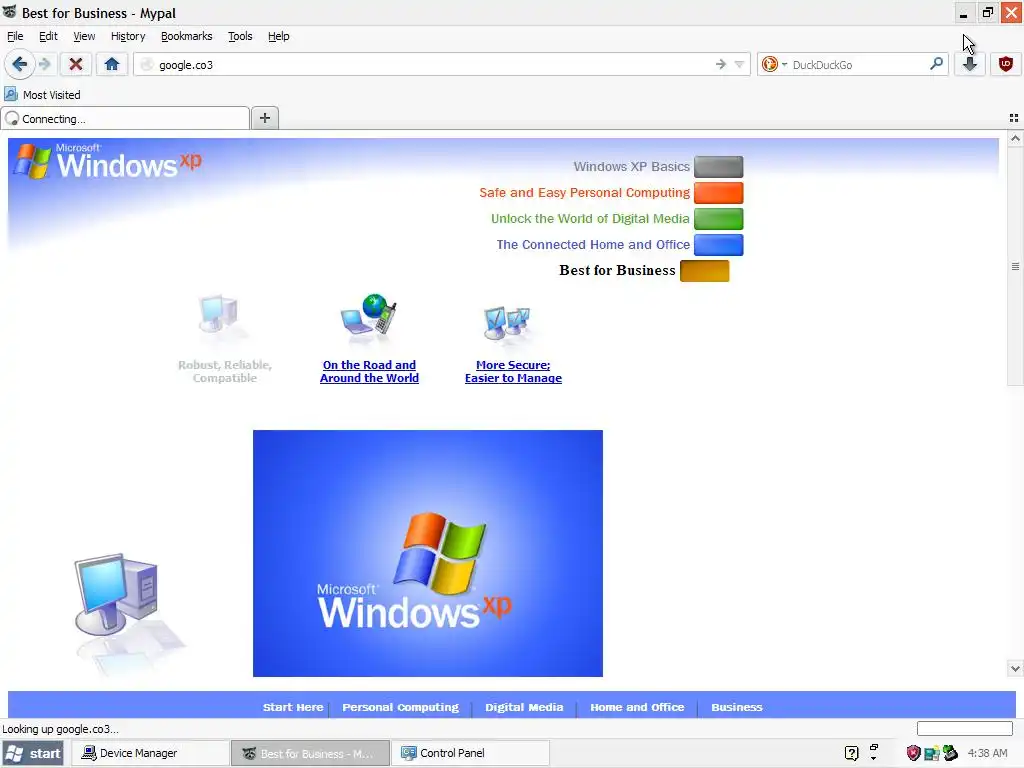Click the orange Safe and Easy swatch
This screenshot has height=768, width=1024.
(718, 193)
